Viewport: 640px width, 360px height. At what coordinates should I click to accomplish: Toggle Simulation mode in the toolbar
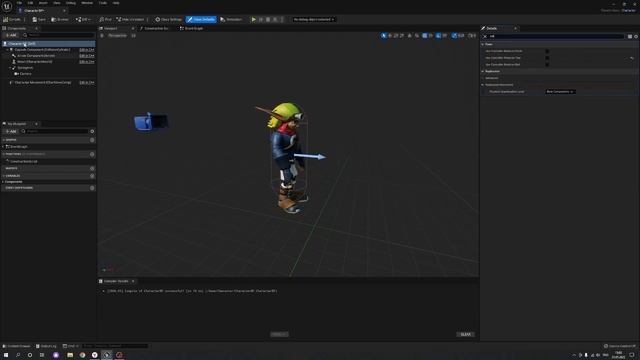pos(231,19)
